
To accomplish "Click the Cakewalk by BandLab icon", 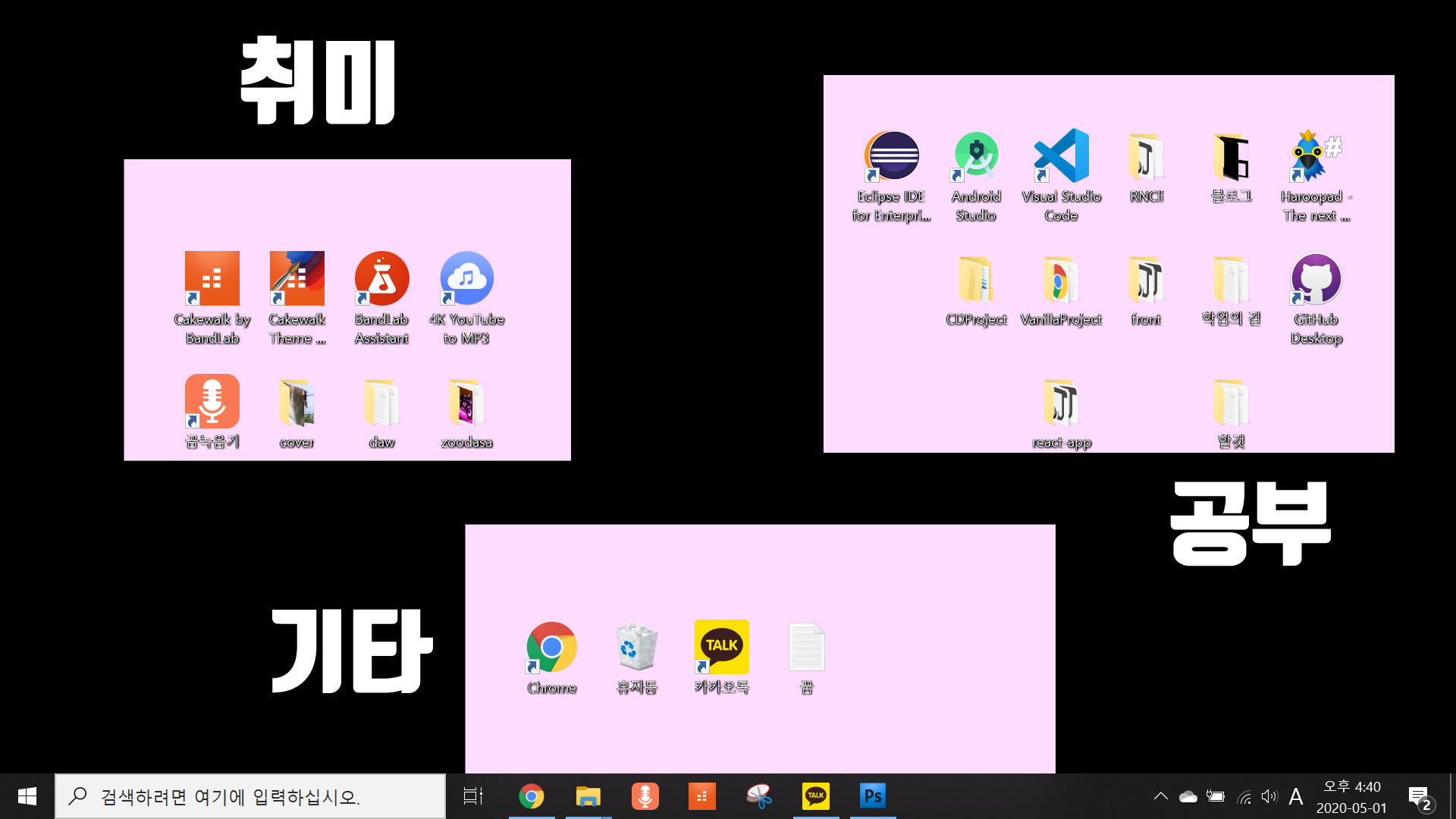I will pyautogui.click(x=212, y=280).
